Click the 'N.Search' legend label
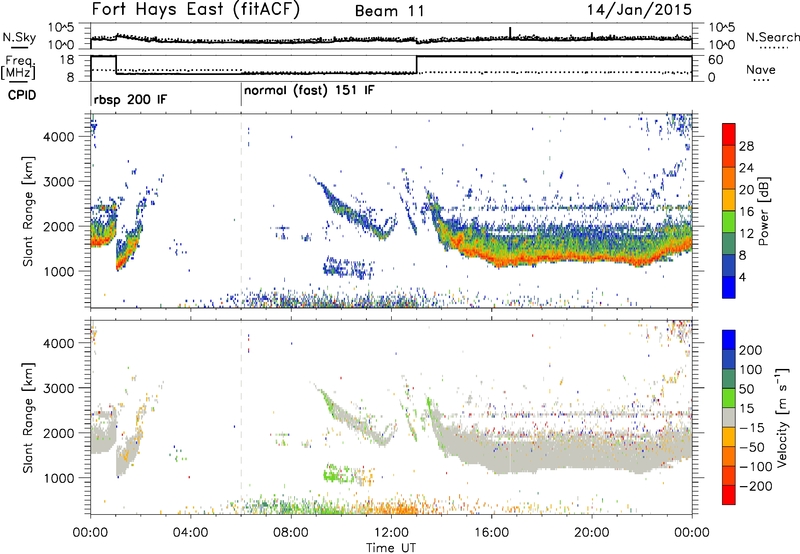Image resolution: width=800 pixels, height=554 pixels. click(x=772, y=37)
